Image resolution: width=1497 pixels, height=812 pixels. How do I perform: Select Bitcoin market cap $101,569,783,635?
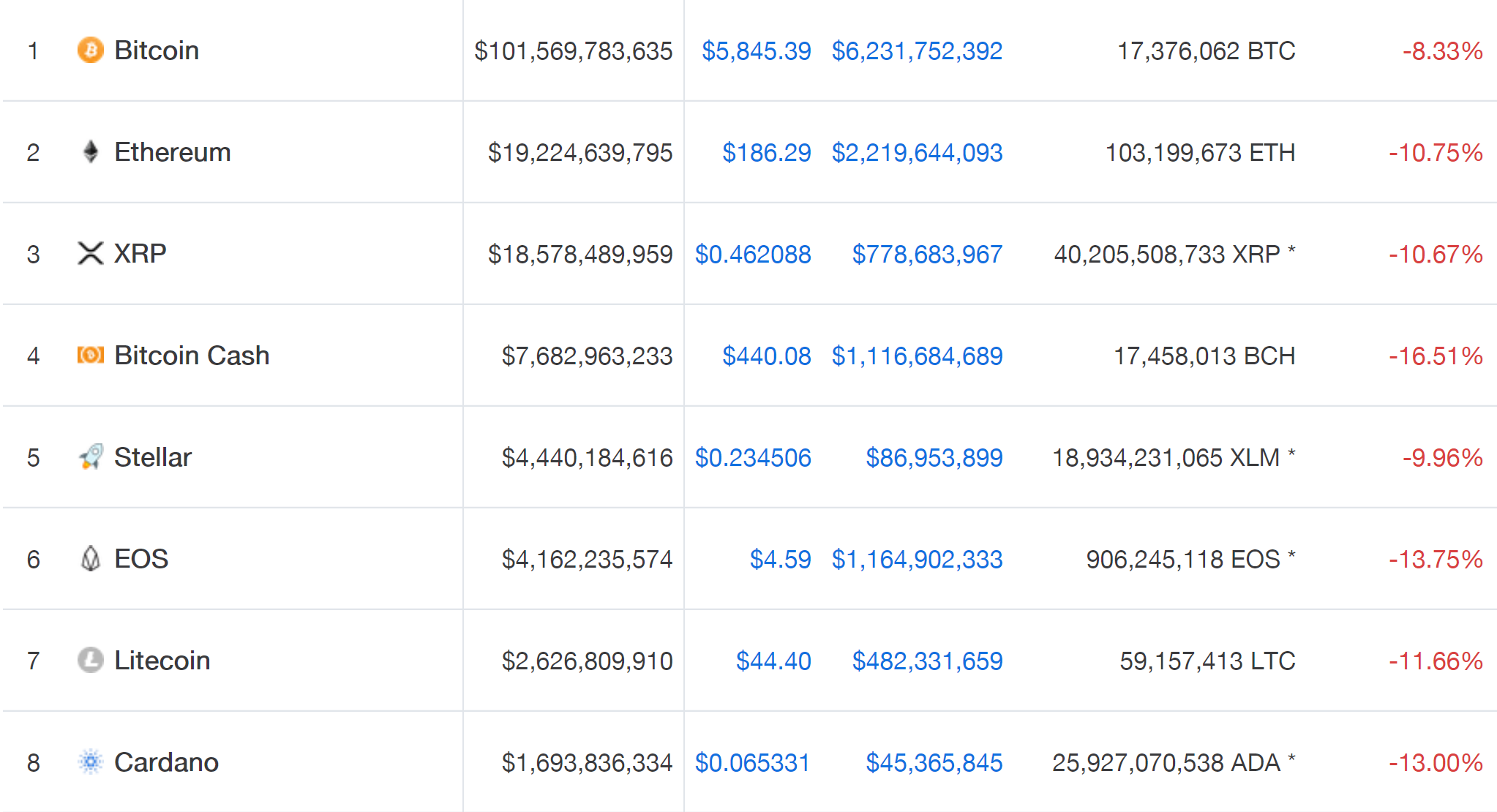pyautogui.click(x=574, y=50)
